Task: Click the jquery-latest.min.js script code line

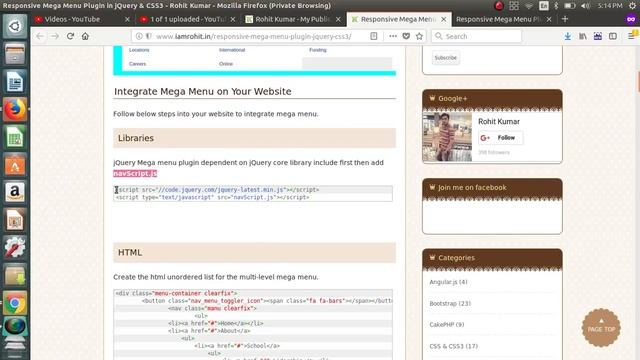Action: (x=218, y=190)
